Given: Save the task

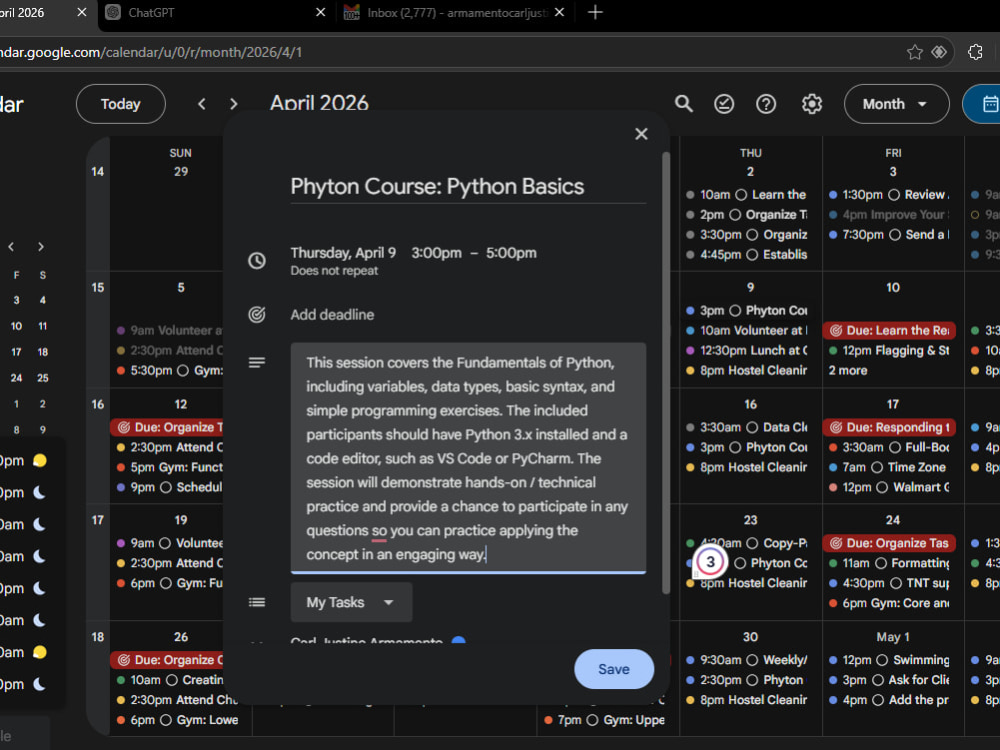Looking at the screenshot, I should [614, 669].
